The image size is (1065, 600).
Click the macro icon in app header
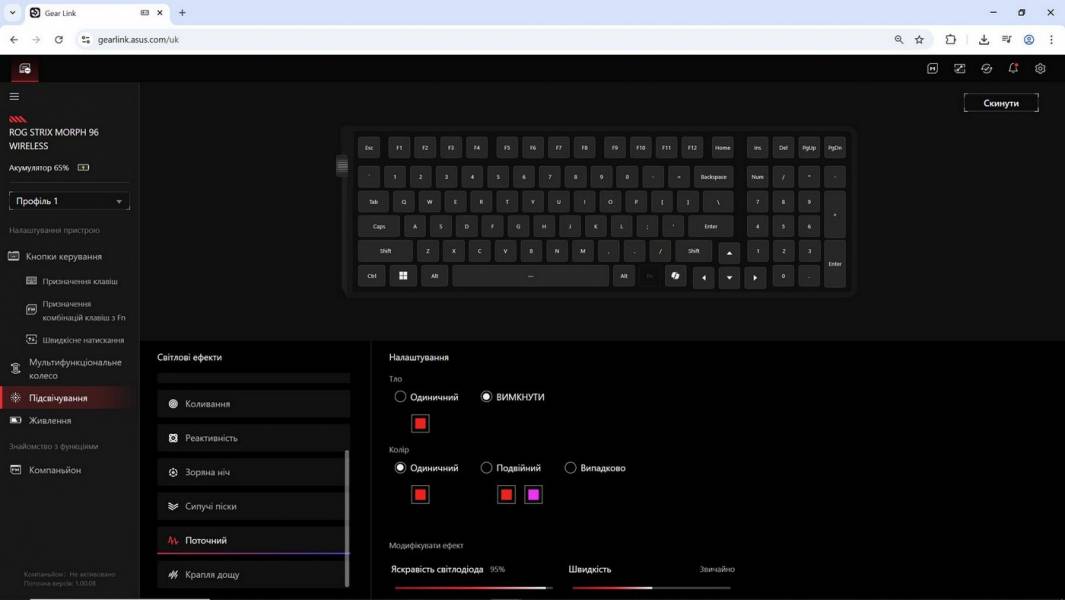pos(933,69)
